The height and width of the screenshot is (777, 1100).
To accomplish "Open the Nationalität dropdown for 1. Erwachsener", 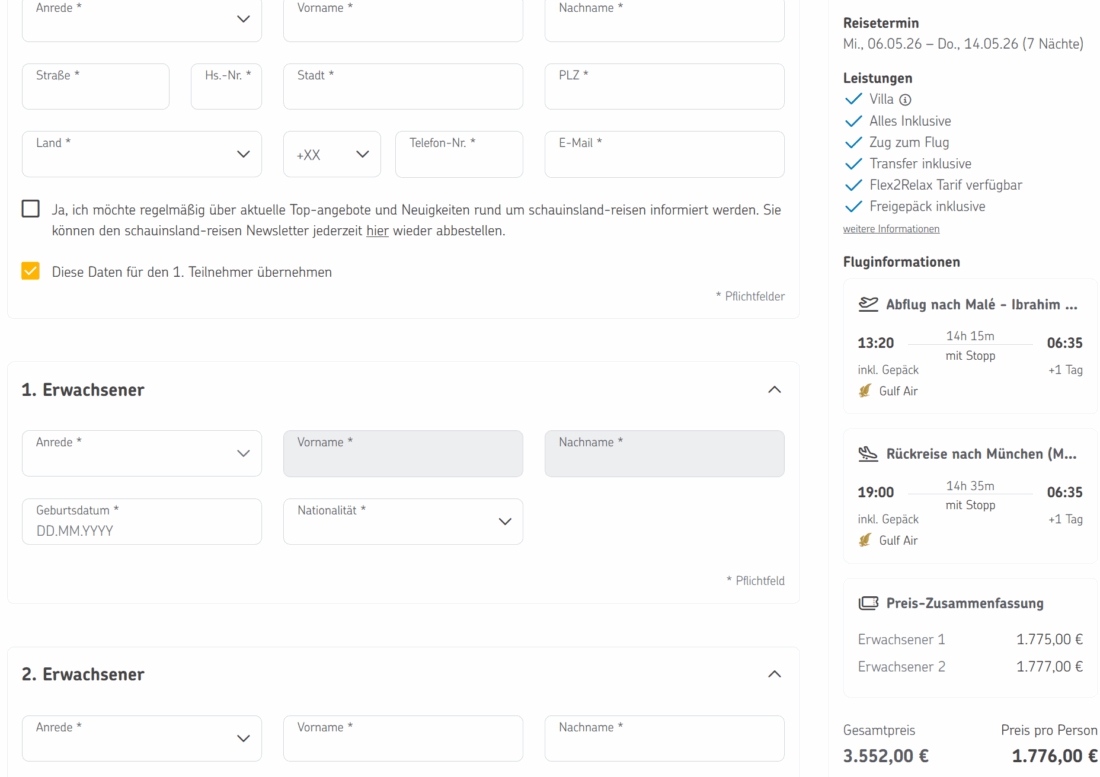I will tap(403, 522).
